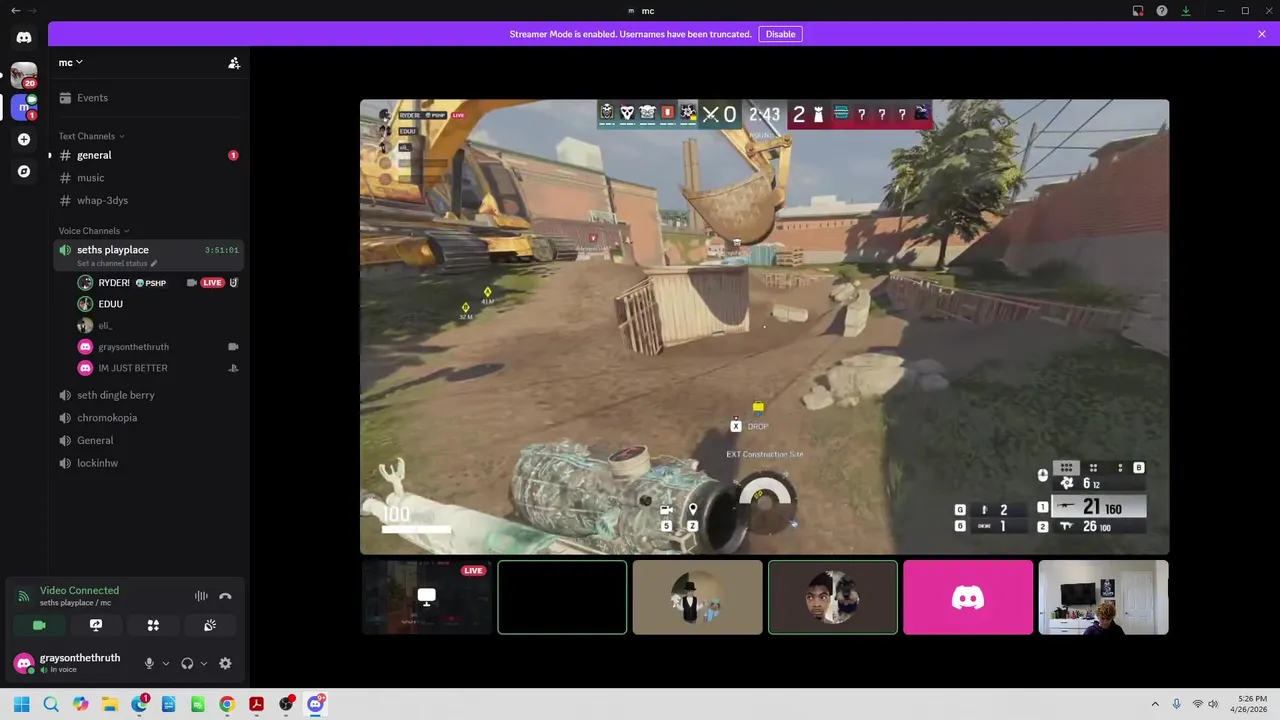Invite people to the mc server
This screenshot has width=1280, height=720.
pyautogui.click(x=234, y=63)
